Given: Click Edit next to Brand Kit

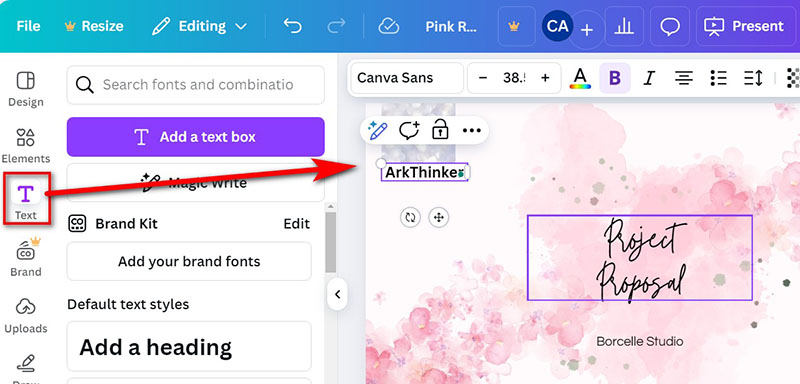Looking at the screenshot, I should [x=296, y=223].
